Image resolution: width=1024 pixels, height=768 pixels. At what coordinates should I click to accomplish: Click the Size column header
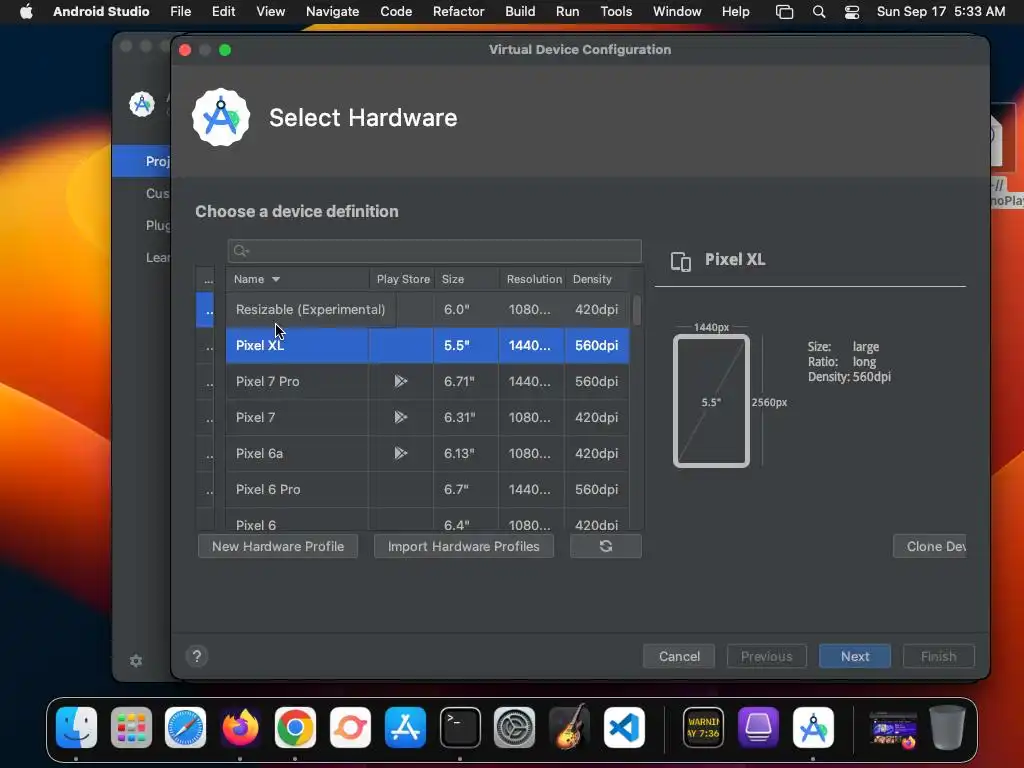466,279
